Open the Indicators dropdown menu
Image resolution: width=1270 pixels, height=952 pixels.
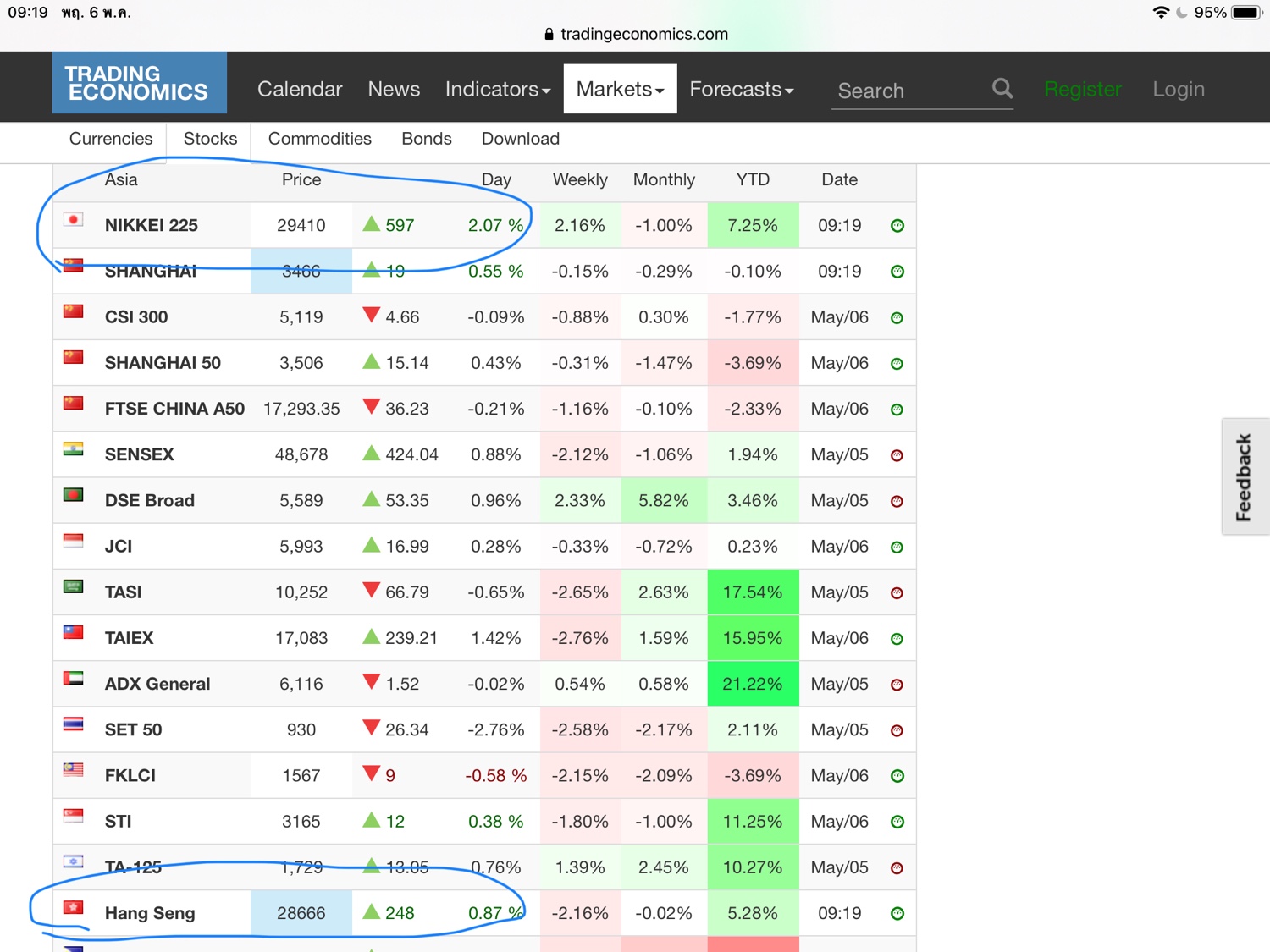tap(498, 89)
